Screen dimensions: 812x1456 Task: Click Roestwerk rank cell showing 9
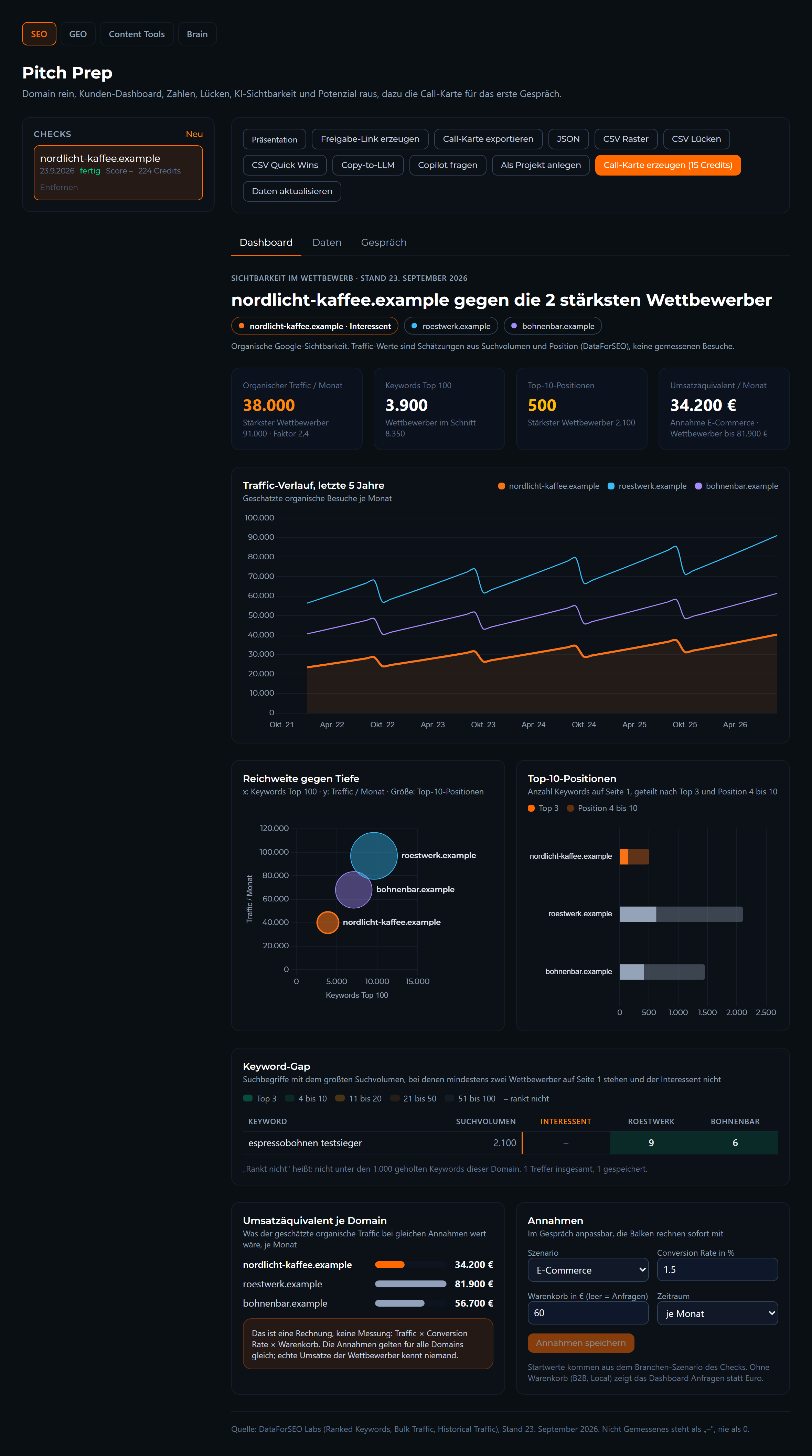[651, 1143]
